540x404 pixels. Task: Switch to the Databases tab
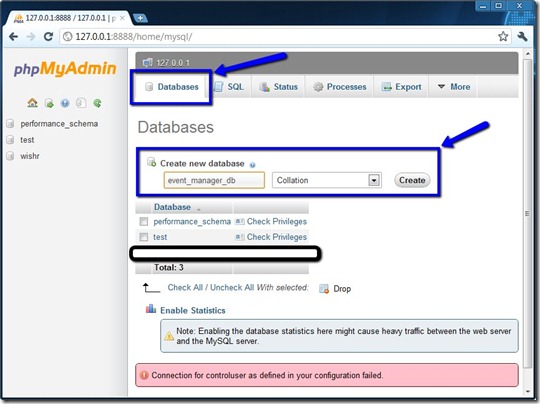tap(172, 87)
